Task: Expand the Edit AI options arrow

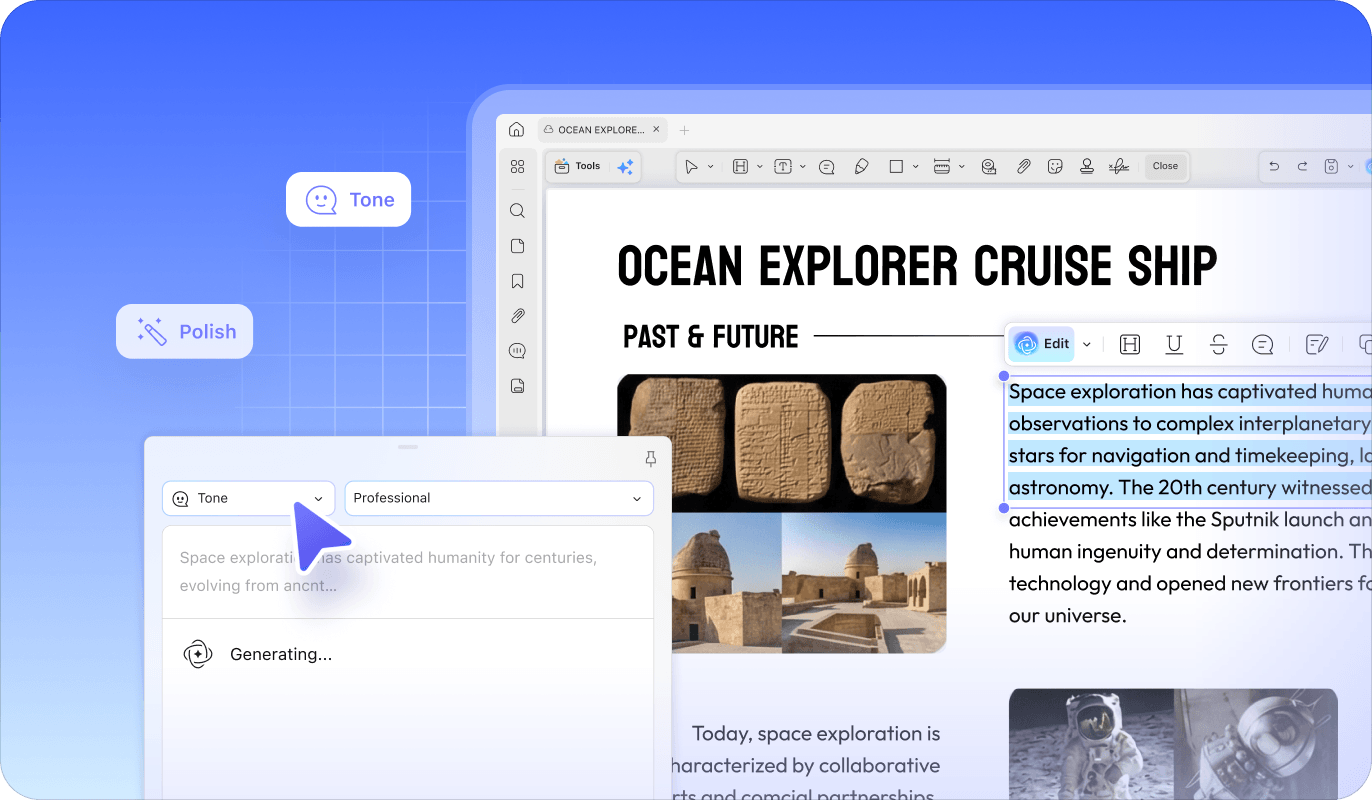Action: point(1087,345)
